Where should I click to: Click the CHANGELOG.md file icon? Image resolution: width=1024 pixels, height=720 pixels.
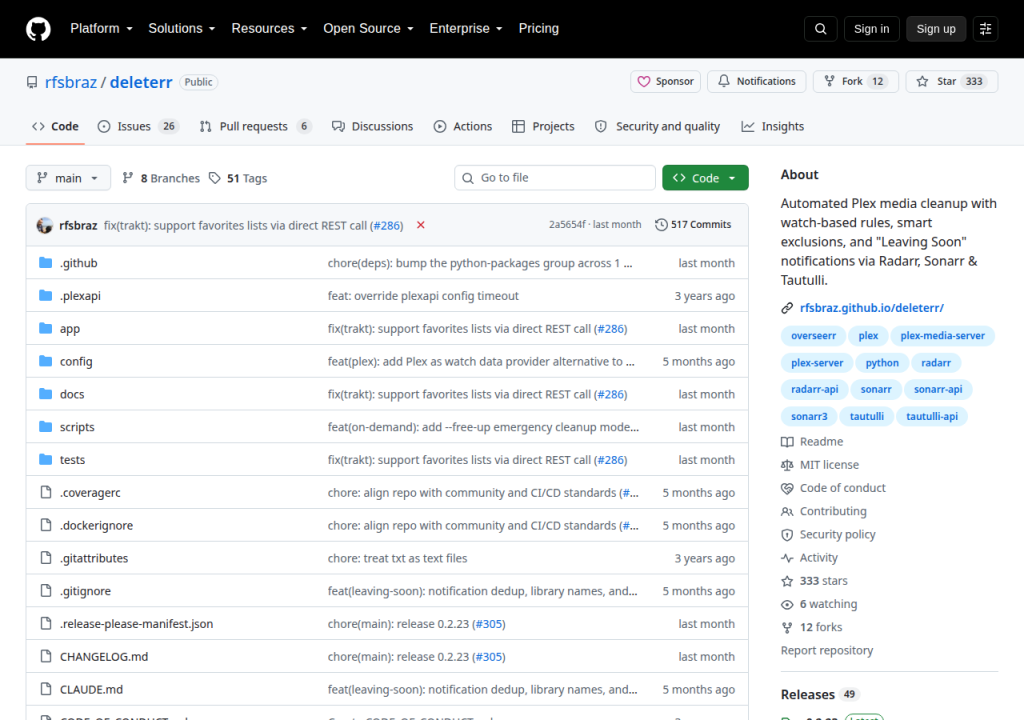(x=46, y=656)
